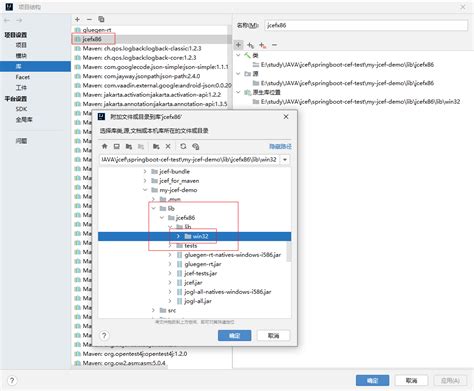Select 库 in the sidebar

[x=35, y=66]
